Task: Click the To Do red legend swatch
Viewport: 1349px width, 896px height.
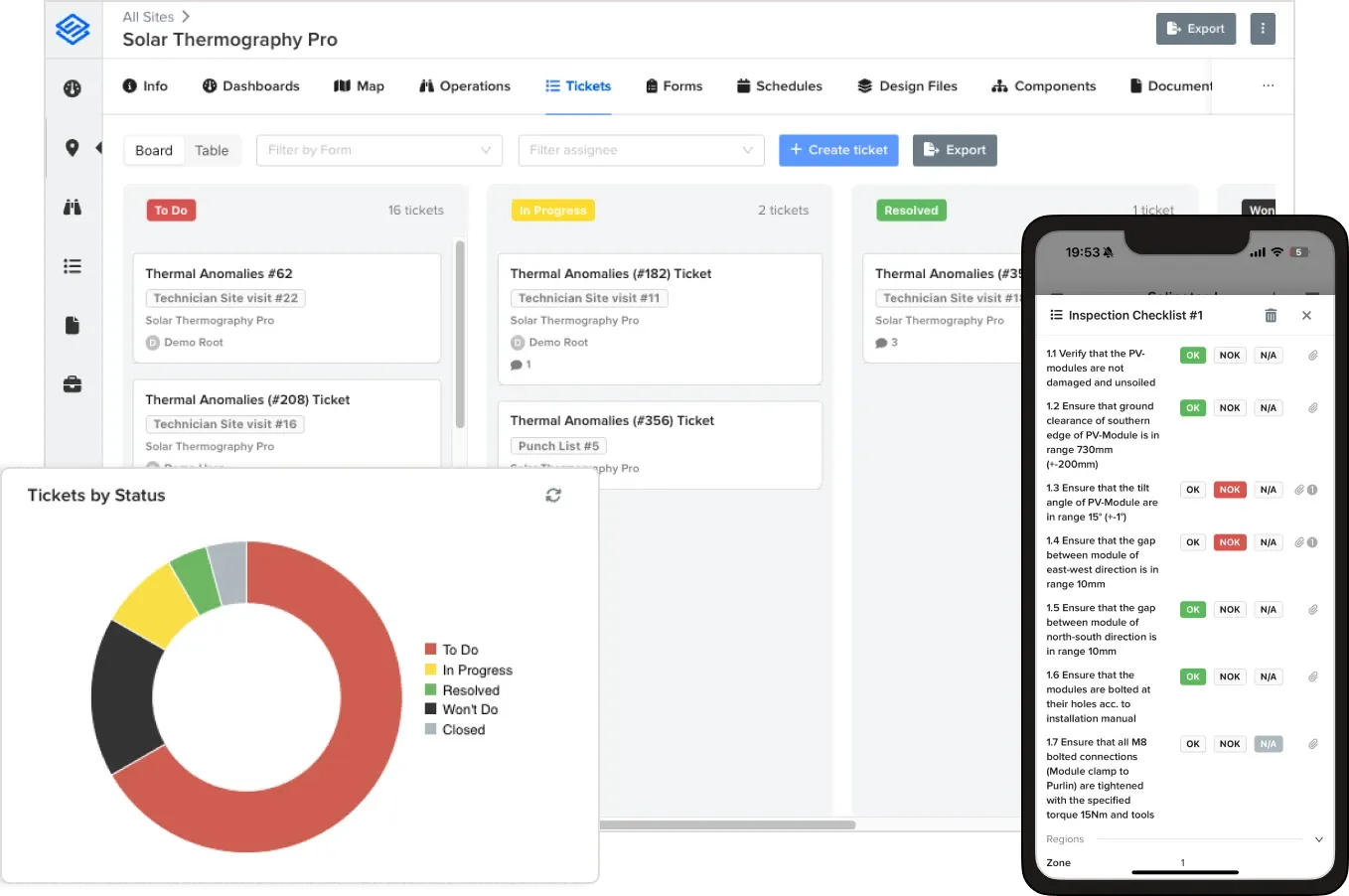Action: click(431, 649)
